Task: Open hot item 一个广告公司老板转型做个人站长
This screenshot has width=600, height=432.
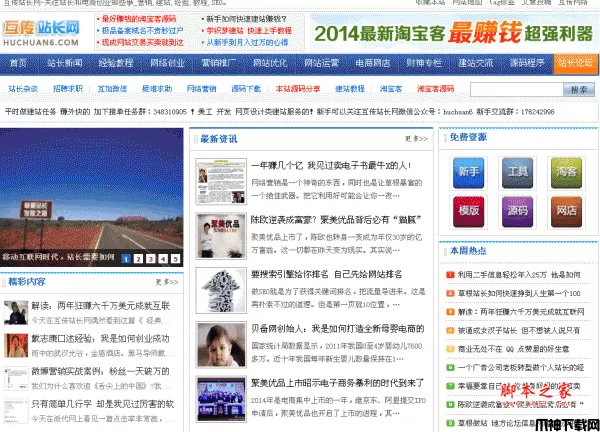Action: tap(521, 368)
